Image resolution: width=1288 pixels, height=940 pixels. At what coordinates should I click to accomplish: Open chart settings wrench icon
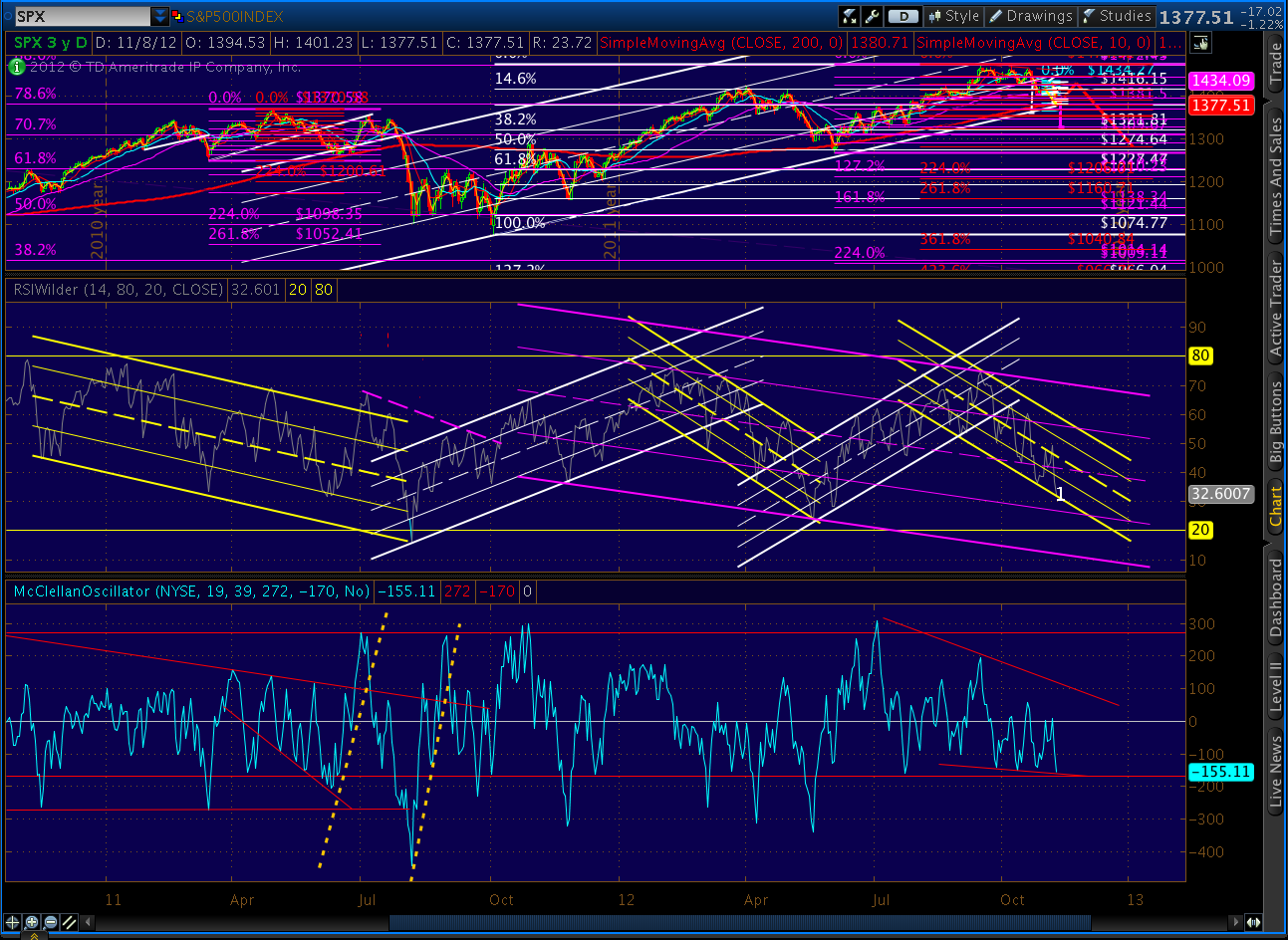[x=873, y=16]
